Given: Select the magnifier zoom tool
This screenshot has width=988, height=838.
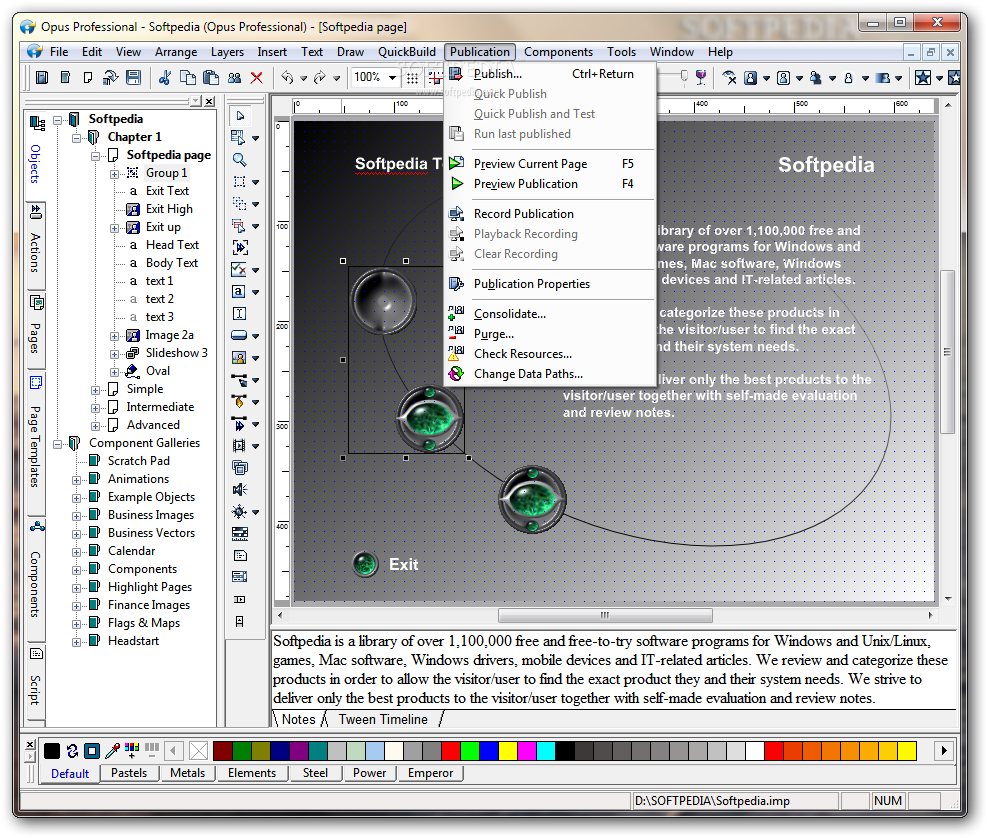Looking at the screenshot, I should pyautogui.click(x=239, y=159).
